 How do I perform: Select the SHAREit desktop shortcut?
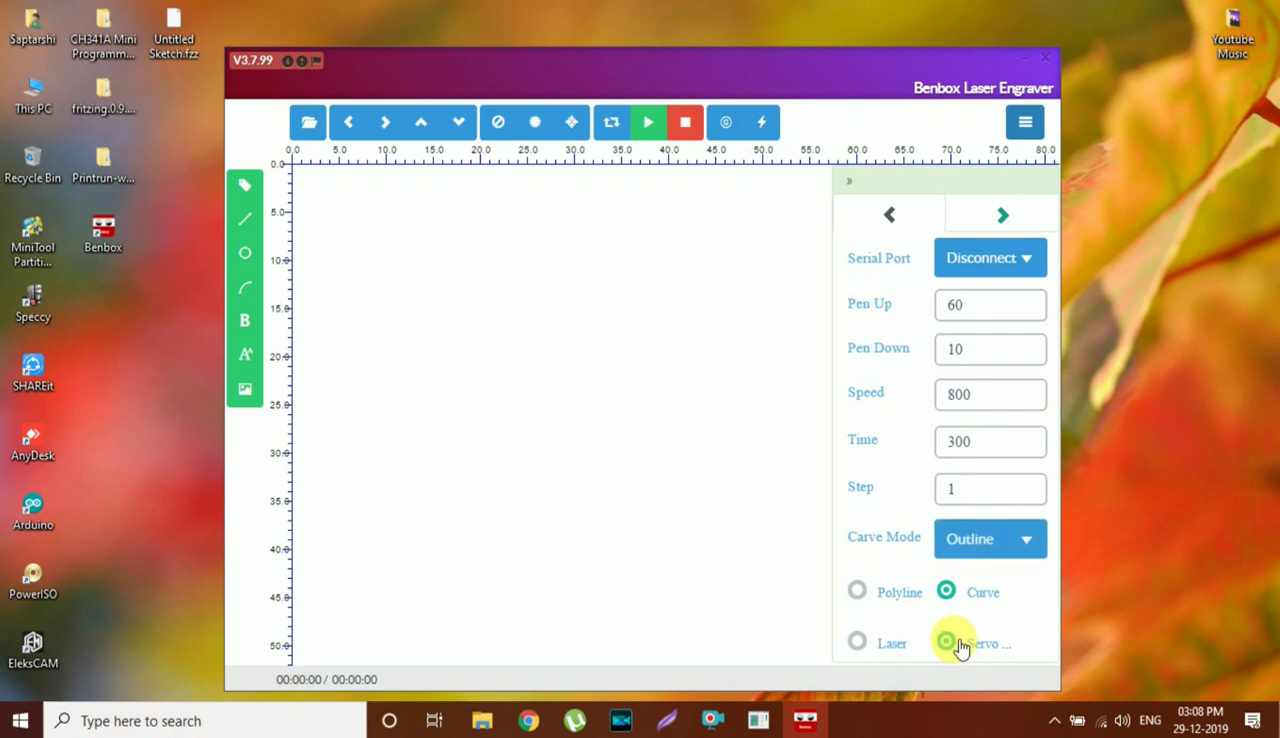coord(33,373)
